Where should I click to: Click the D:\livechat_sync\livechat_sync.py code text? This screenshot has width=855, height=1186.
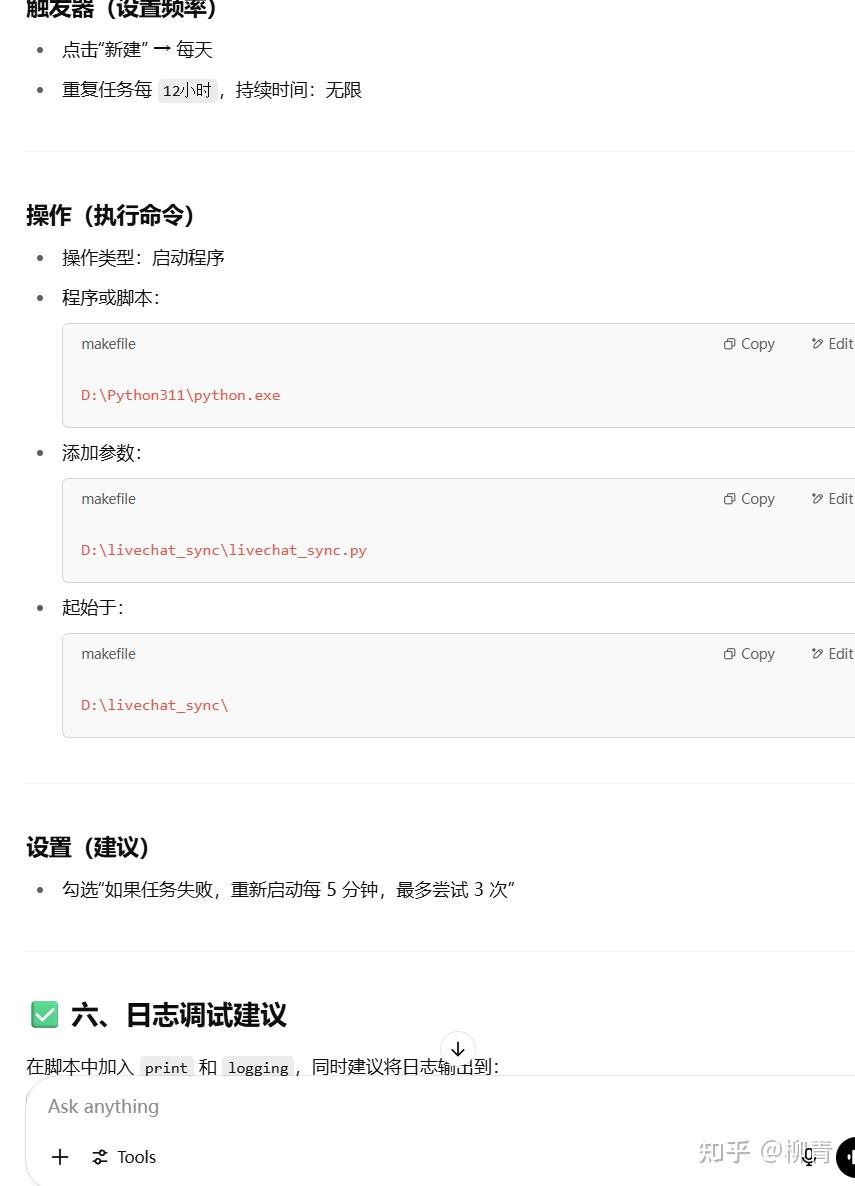point(224,549)
